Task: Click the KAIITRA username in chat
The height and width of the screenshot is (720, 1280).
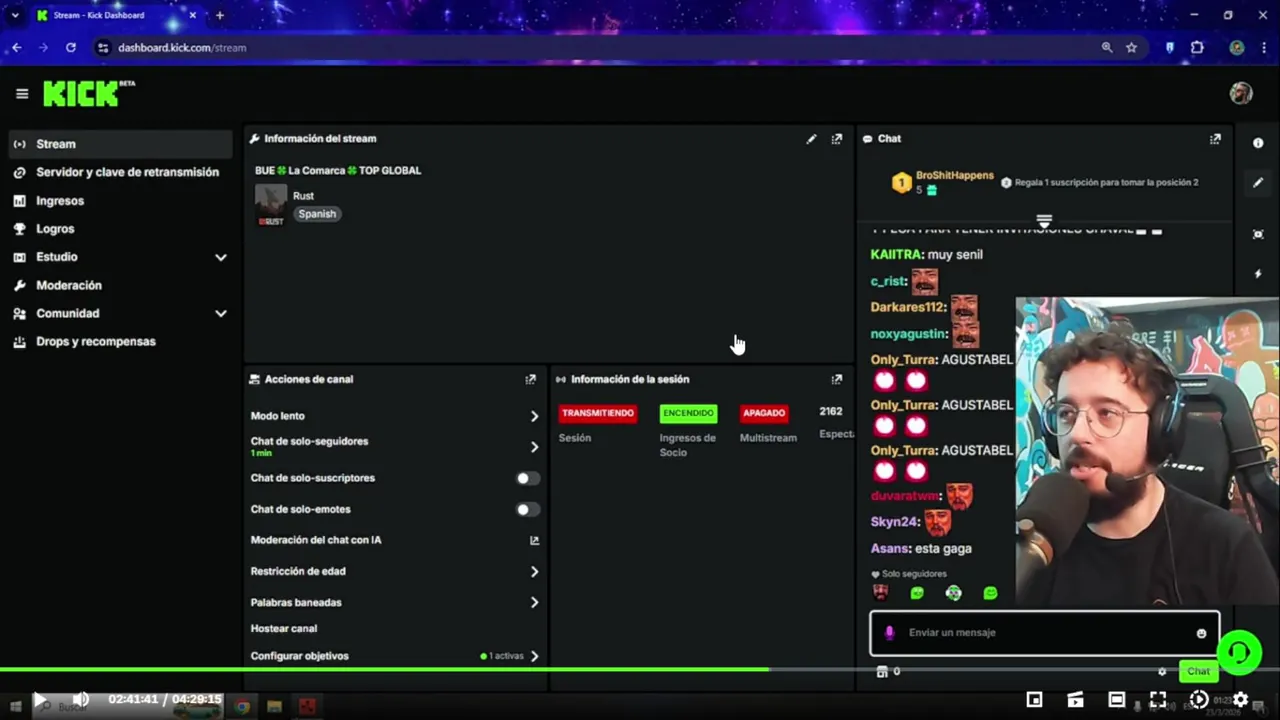Action: point(896,254)
